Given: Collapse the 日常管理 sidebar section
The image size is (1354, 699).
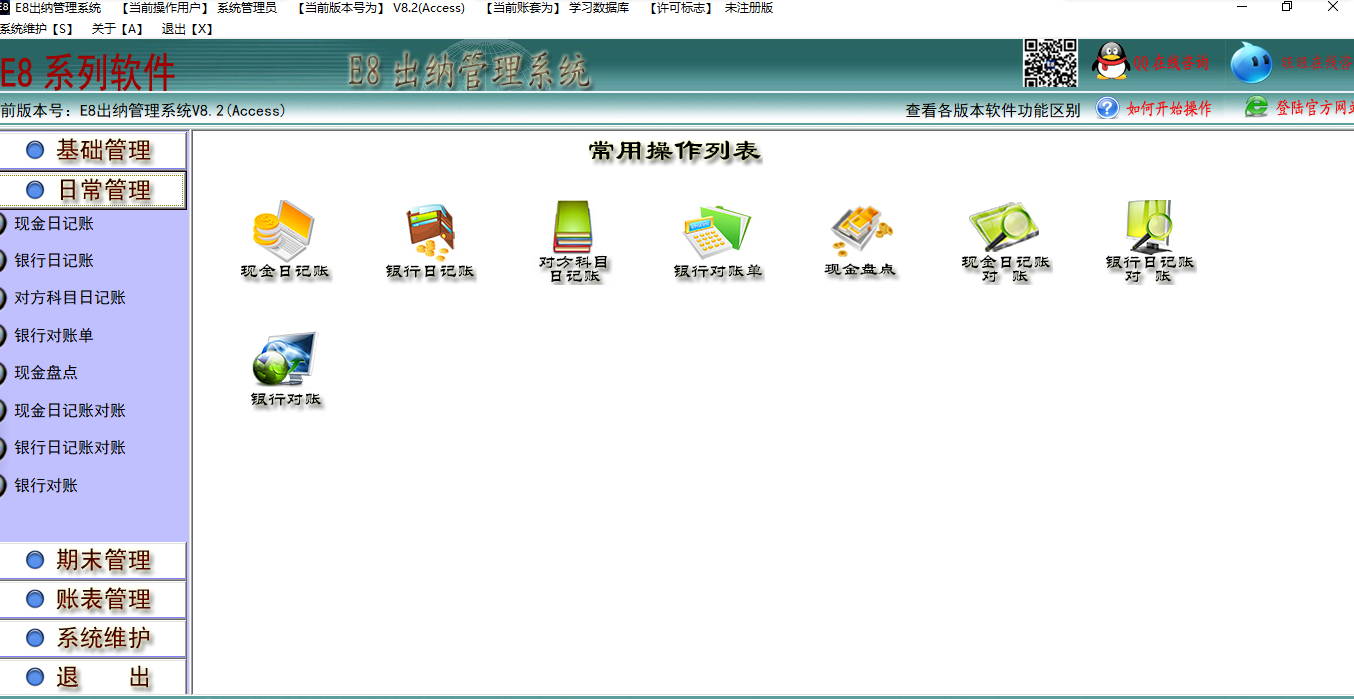Looking at the screenshot, I should click(x=93, y=190).
